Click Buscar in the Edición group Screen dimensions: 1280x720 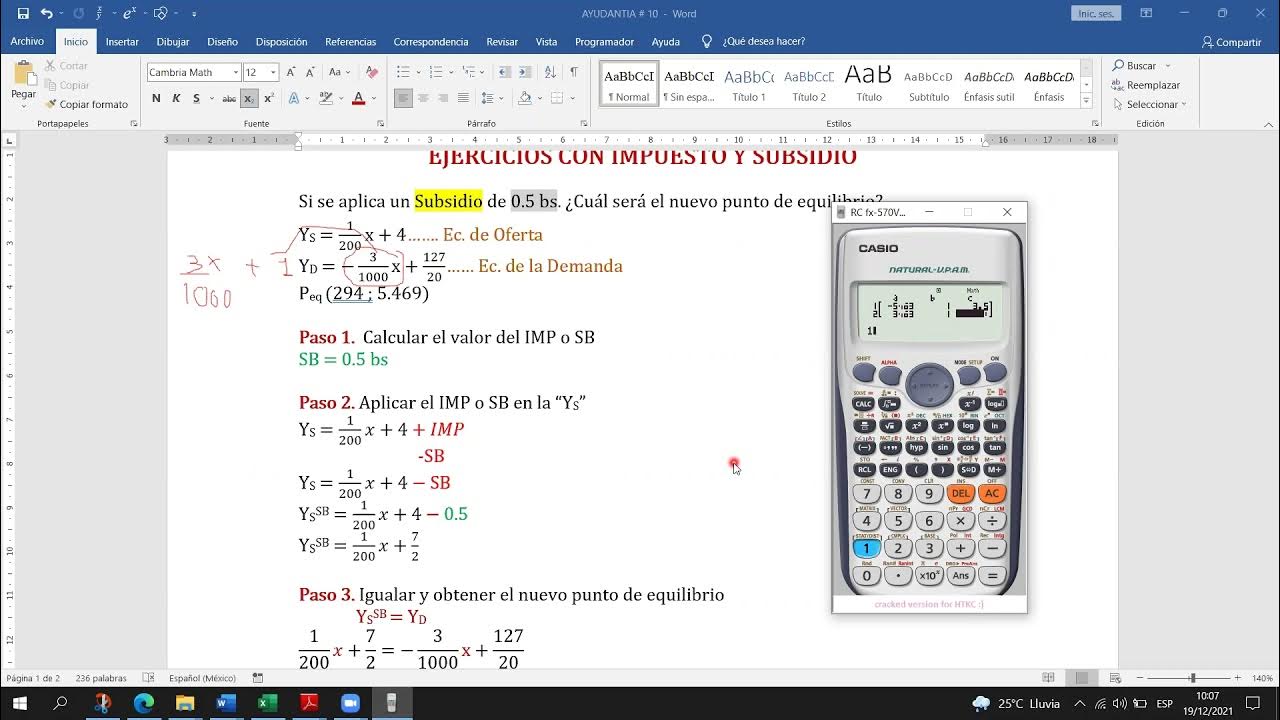(1134, 66)
